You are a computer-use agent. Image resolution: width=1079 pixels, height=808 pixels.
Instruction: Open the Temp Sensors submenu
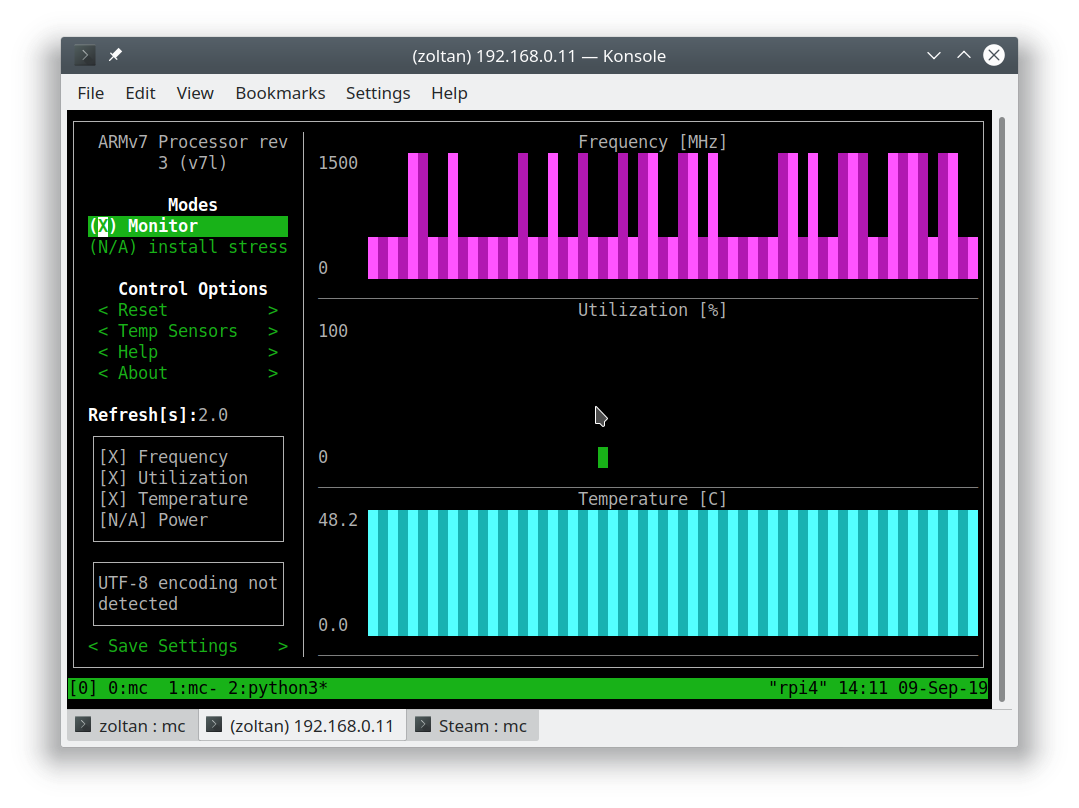coord(177,331)
